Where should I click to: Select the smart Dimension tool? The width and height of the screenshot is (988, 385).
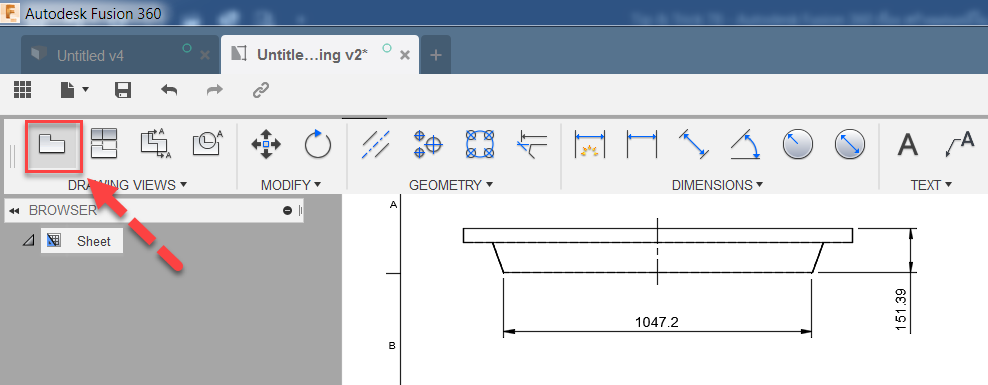click(x=590, y=144)
